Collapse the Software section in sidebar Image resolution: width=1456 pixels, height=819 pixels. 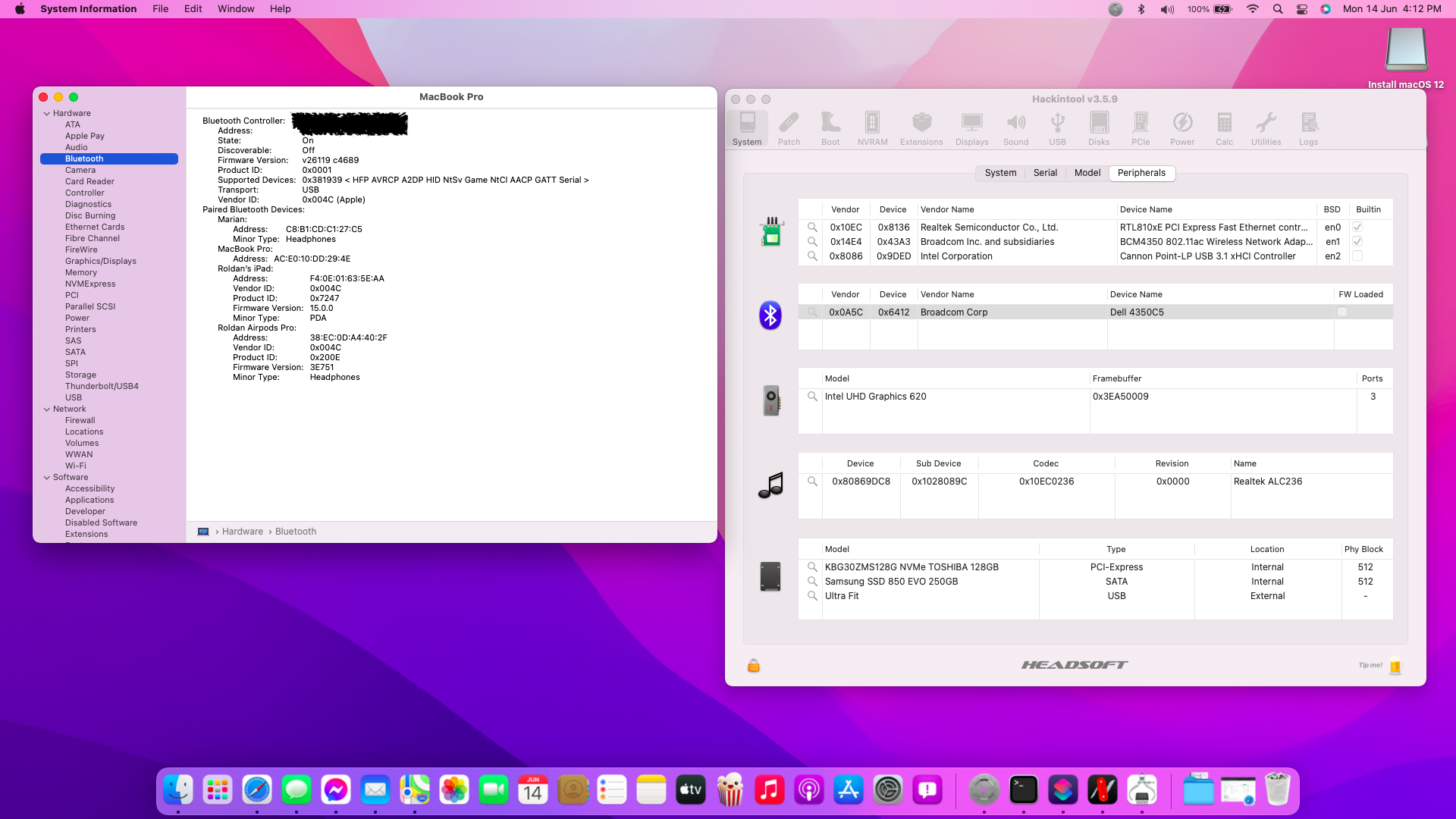click(x=47, y=478)
